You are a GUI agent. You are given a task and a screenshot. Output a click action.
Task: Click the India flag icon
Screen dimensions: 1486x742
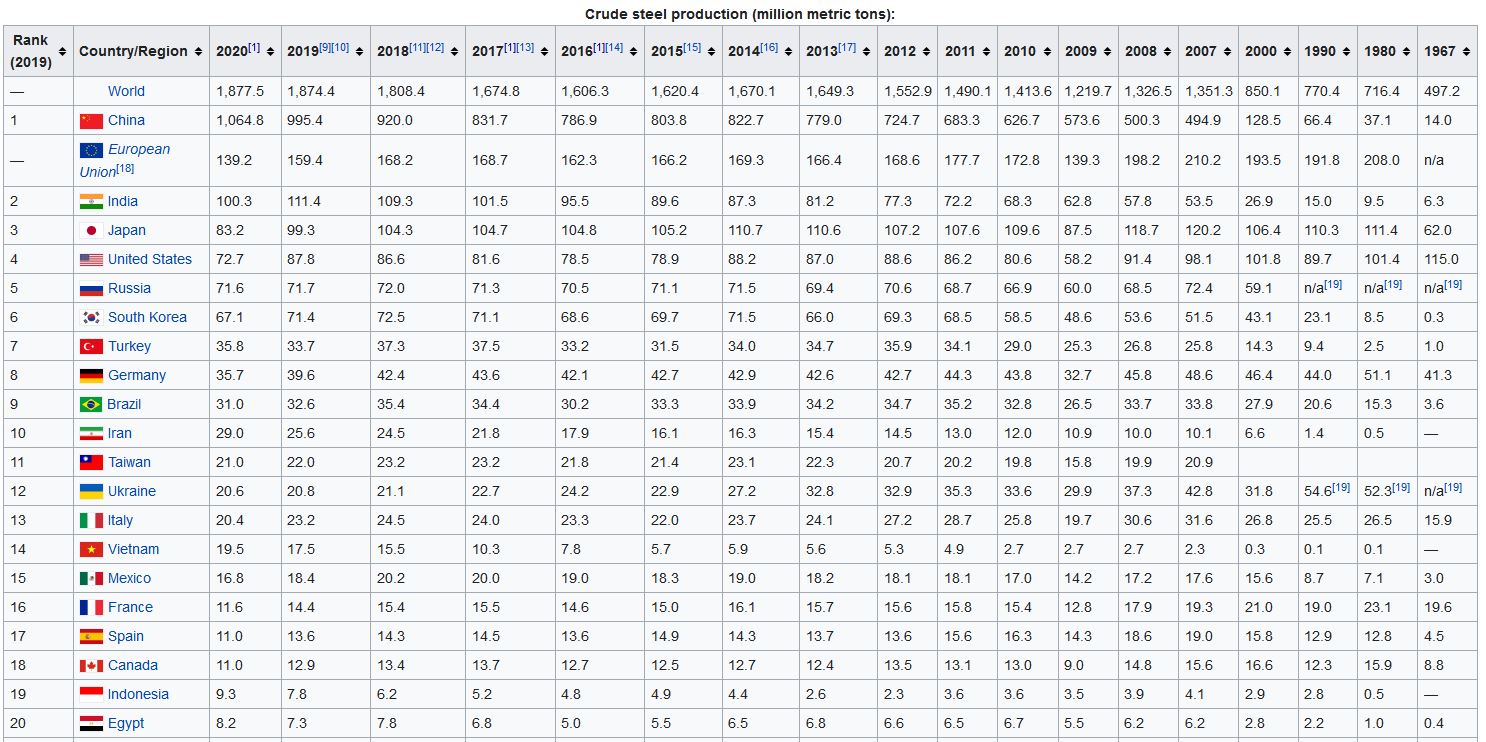92,202
